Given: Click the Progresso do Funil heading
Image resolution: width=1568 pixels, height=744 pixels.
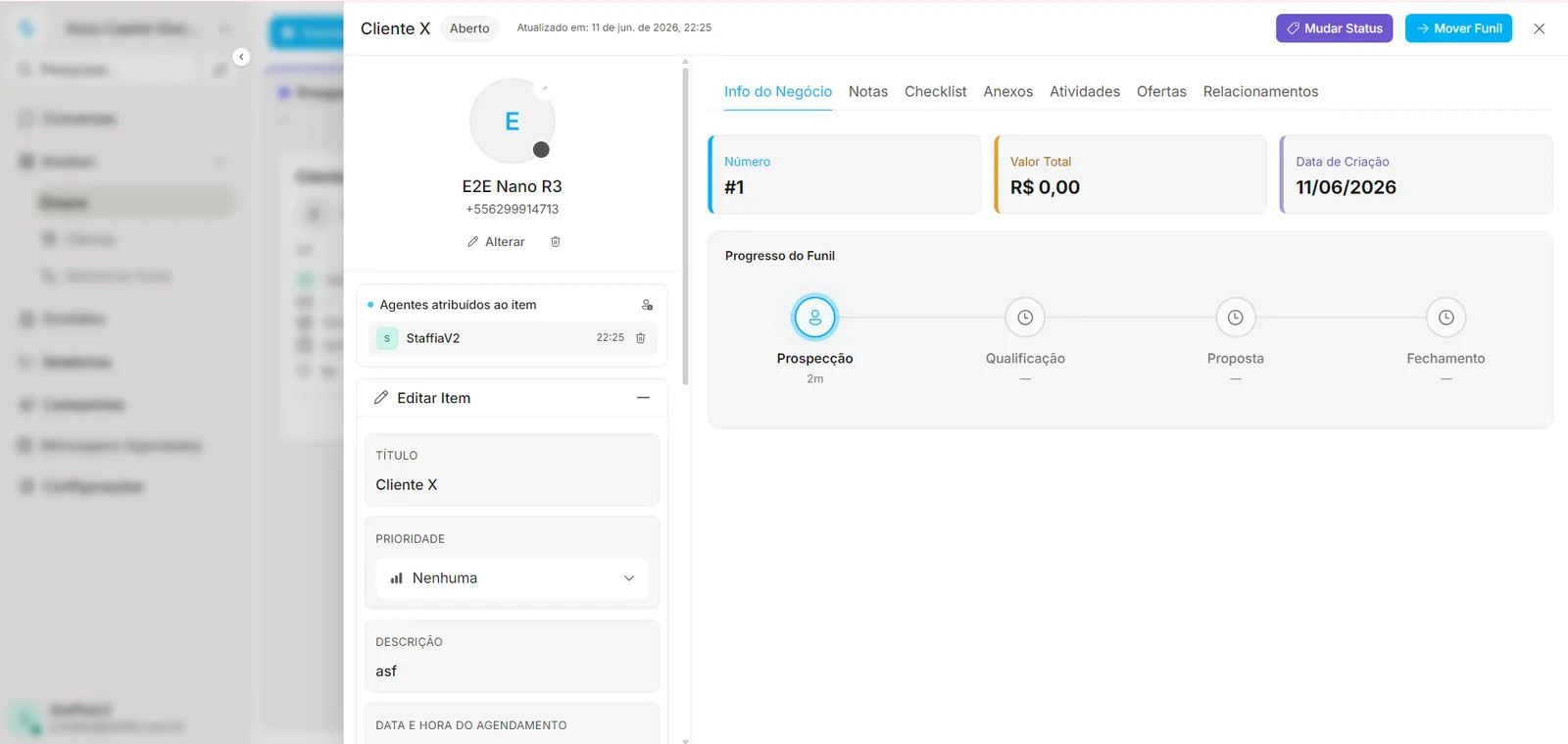Looking at the screenshot, I should (780, 256).
